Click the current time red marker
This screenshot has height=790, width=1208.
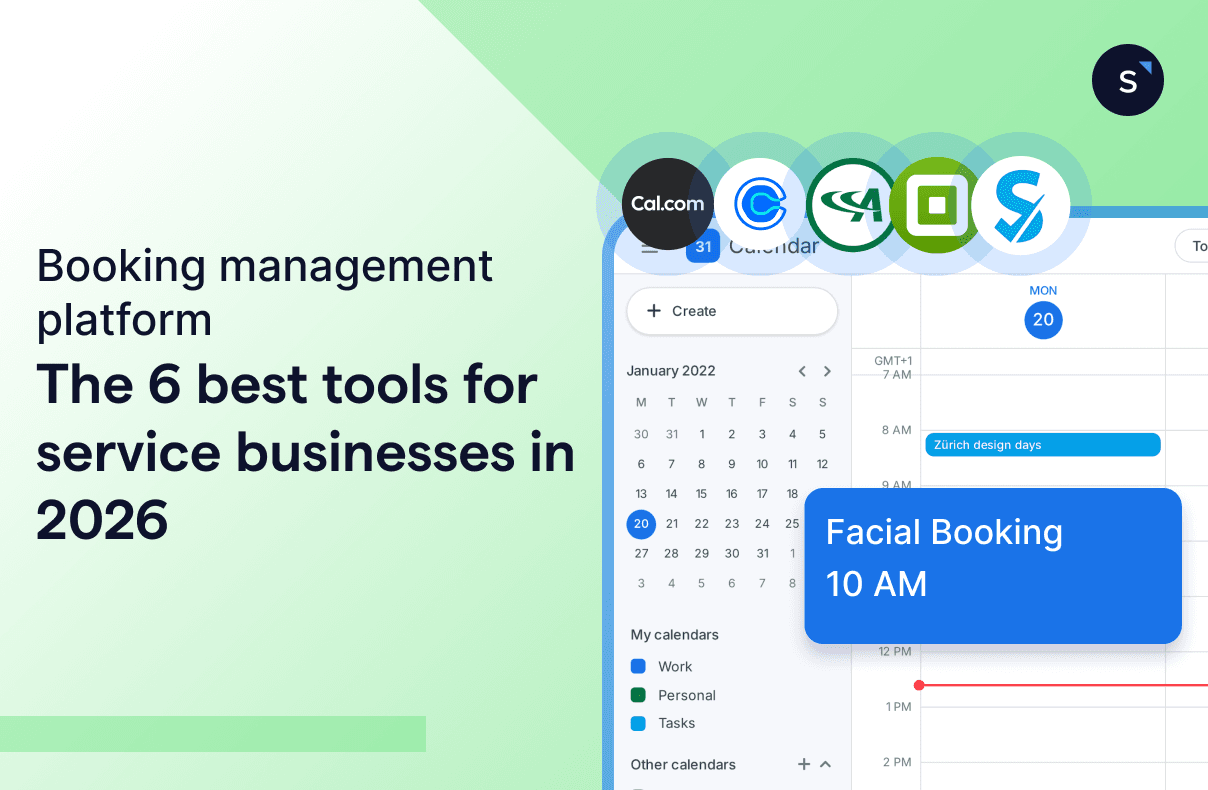pyautogui.click(x=919, y=685)
